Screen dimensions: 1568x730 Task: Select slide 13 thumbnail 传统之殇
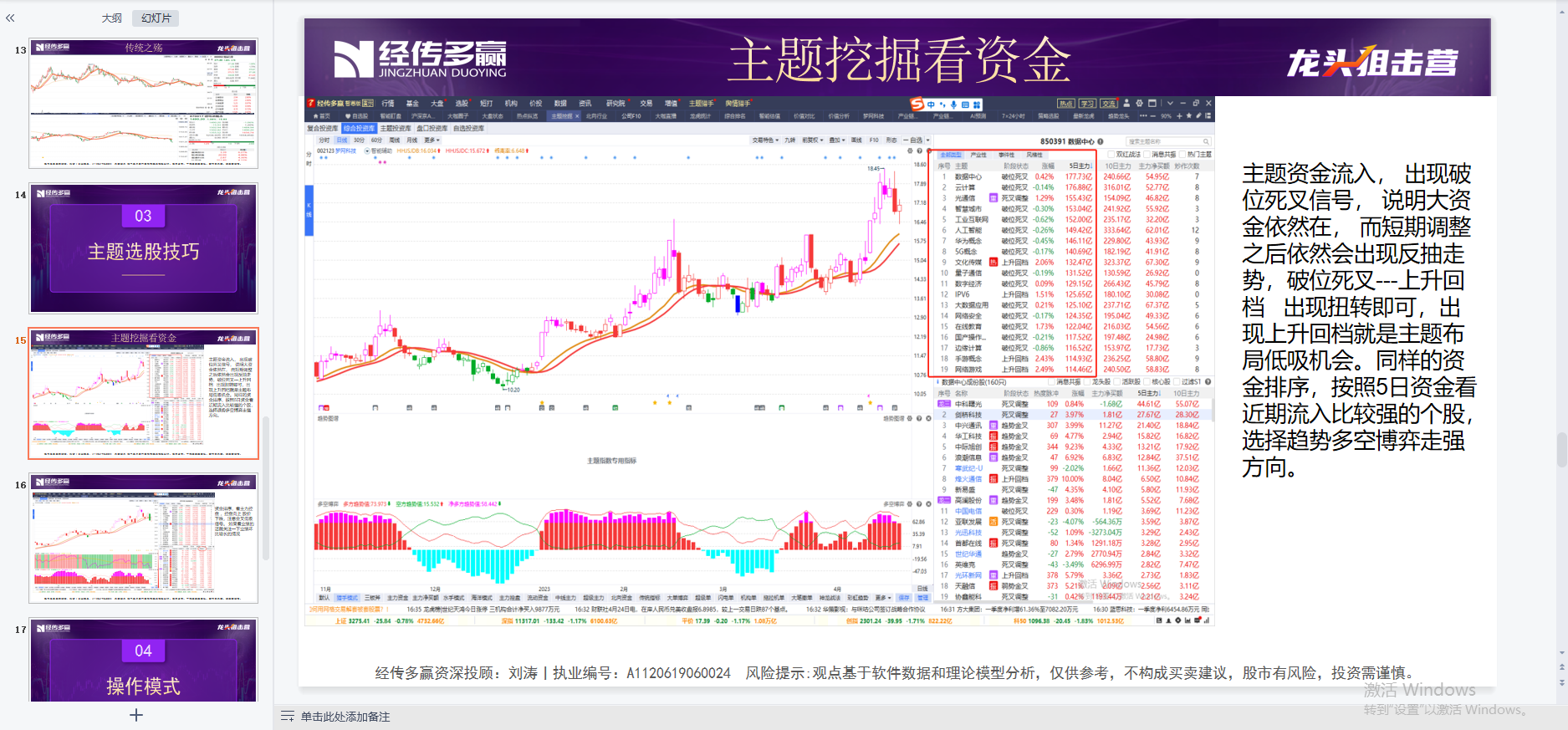(x=144, y=104)
